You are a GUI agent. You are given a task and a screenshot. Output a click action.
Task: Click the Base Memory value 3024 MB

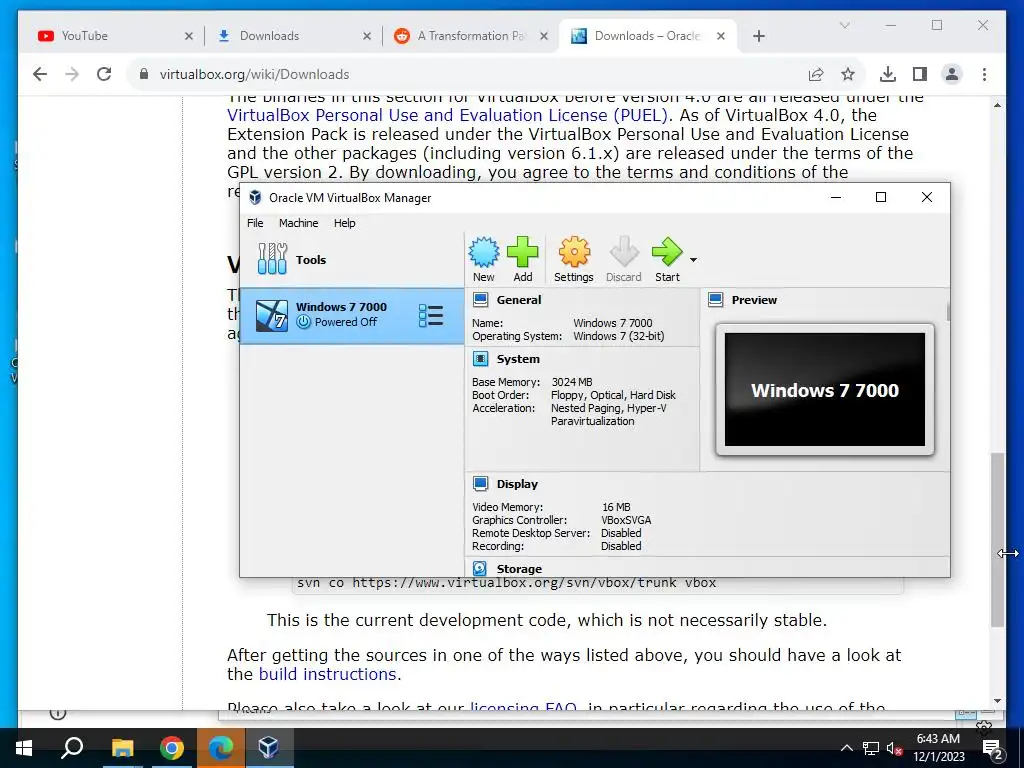click(x=572, y=382)
